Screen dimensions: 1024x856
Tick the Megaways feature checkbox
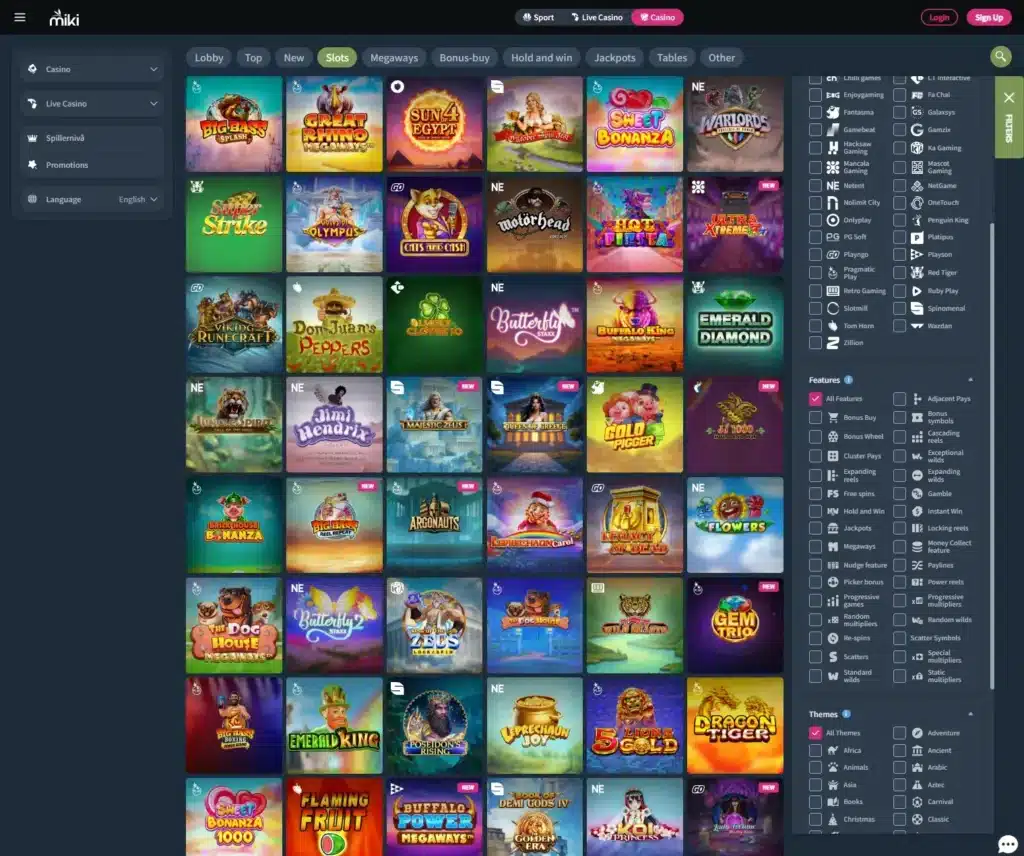click(x=815, y=547)
